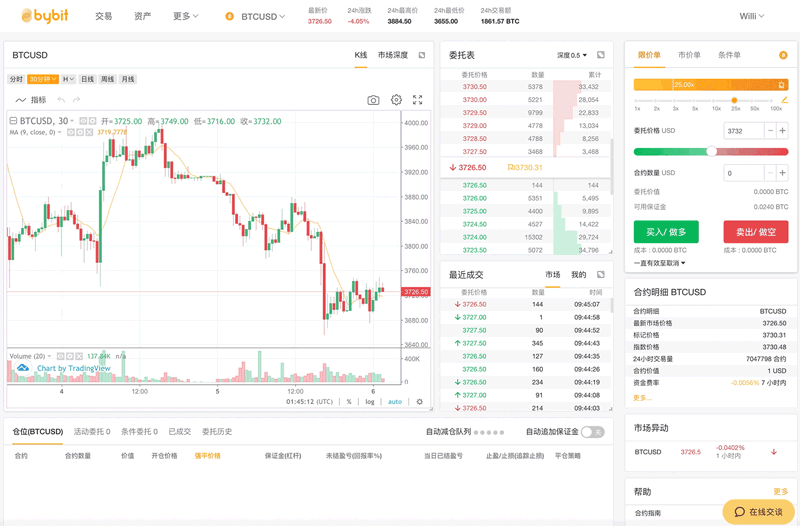Open the 30分钟 timeframe dropdown

43,79
